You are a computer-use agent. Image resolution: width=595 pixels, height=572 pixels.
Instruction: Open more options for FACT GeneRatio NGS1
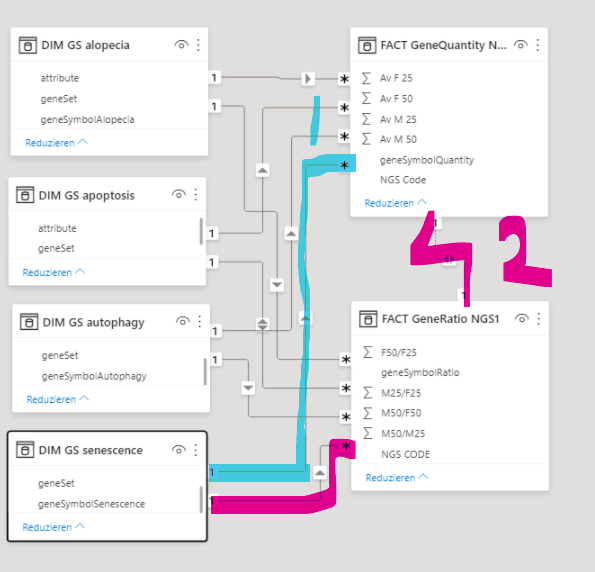tap(539, 318)
